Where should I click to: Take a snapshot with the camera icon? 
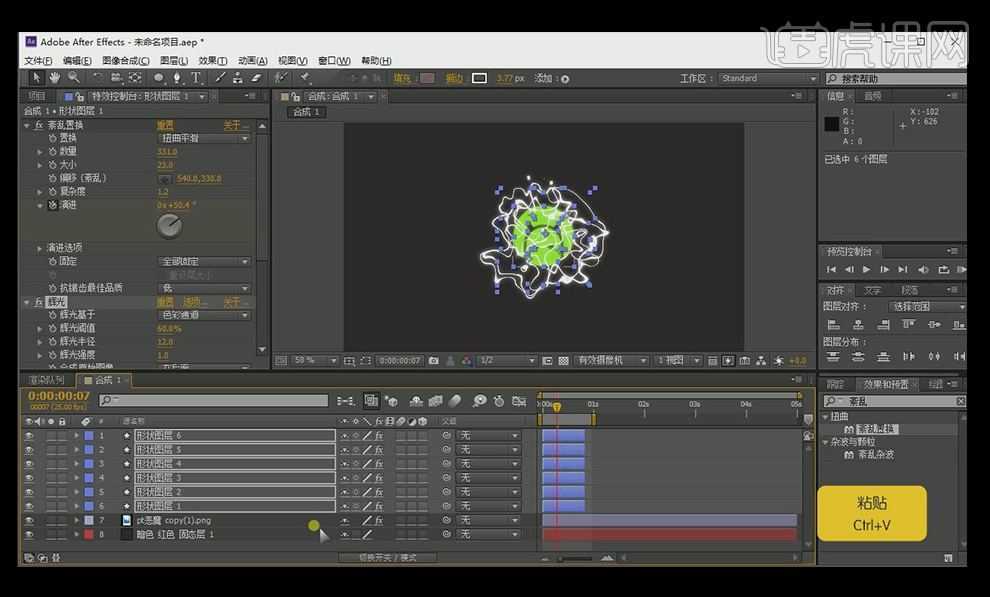coord(433,360)
